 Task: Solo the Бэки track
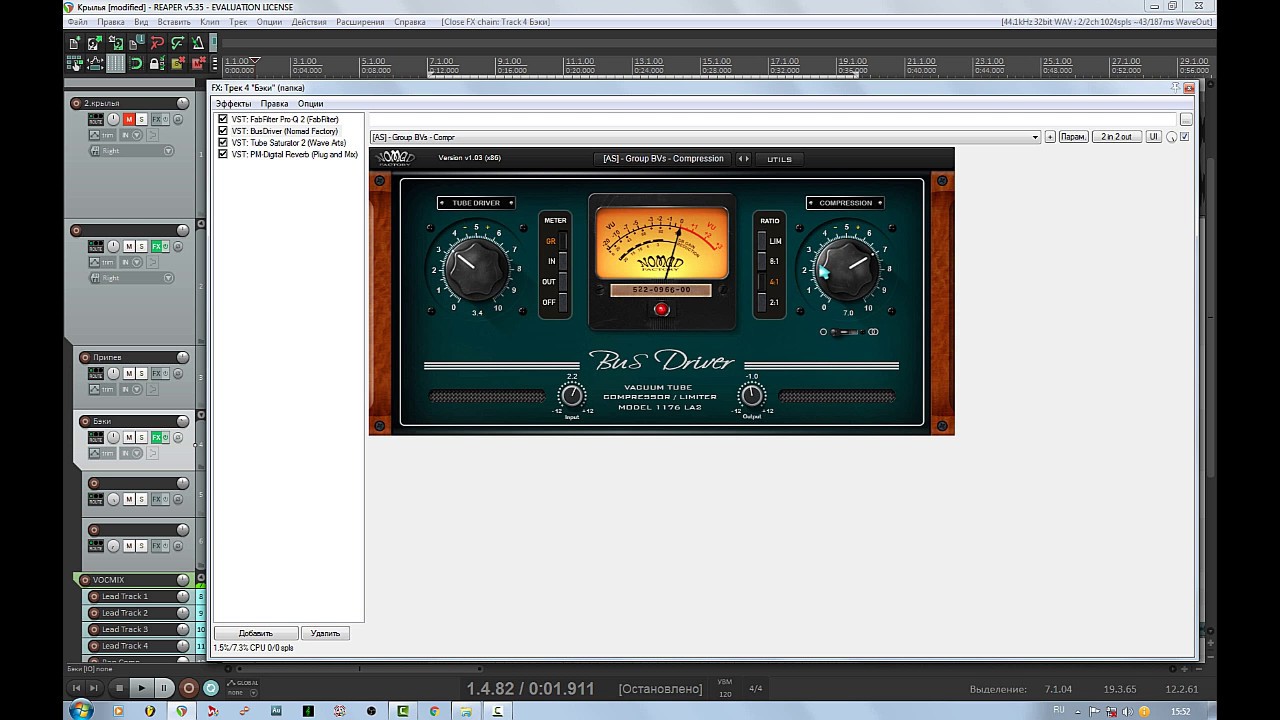pos(141,437)
